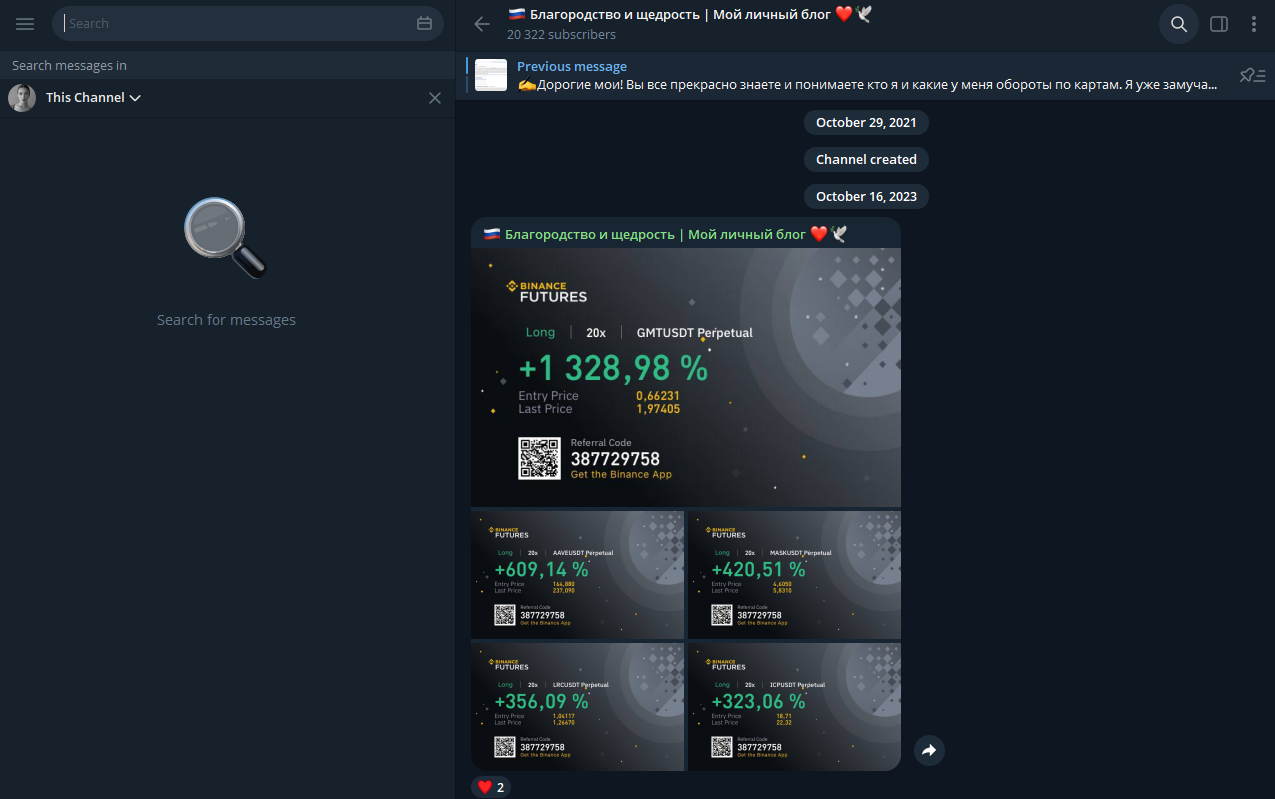The width and height of the screenshot is (1275, 799).
Task: Open the AAVEUSDT +609,14% thumbnail
Action: tap(577, 575)
